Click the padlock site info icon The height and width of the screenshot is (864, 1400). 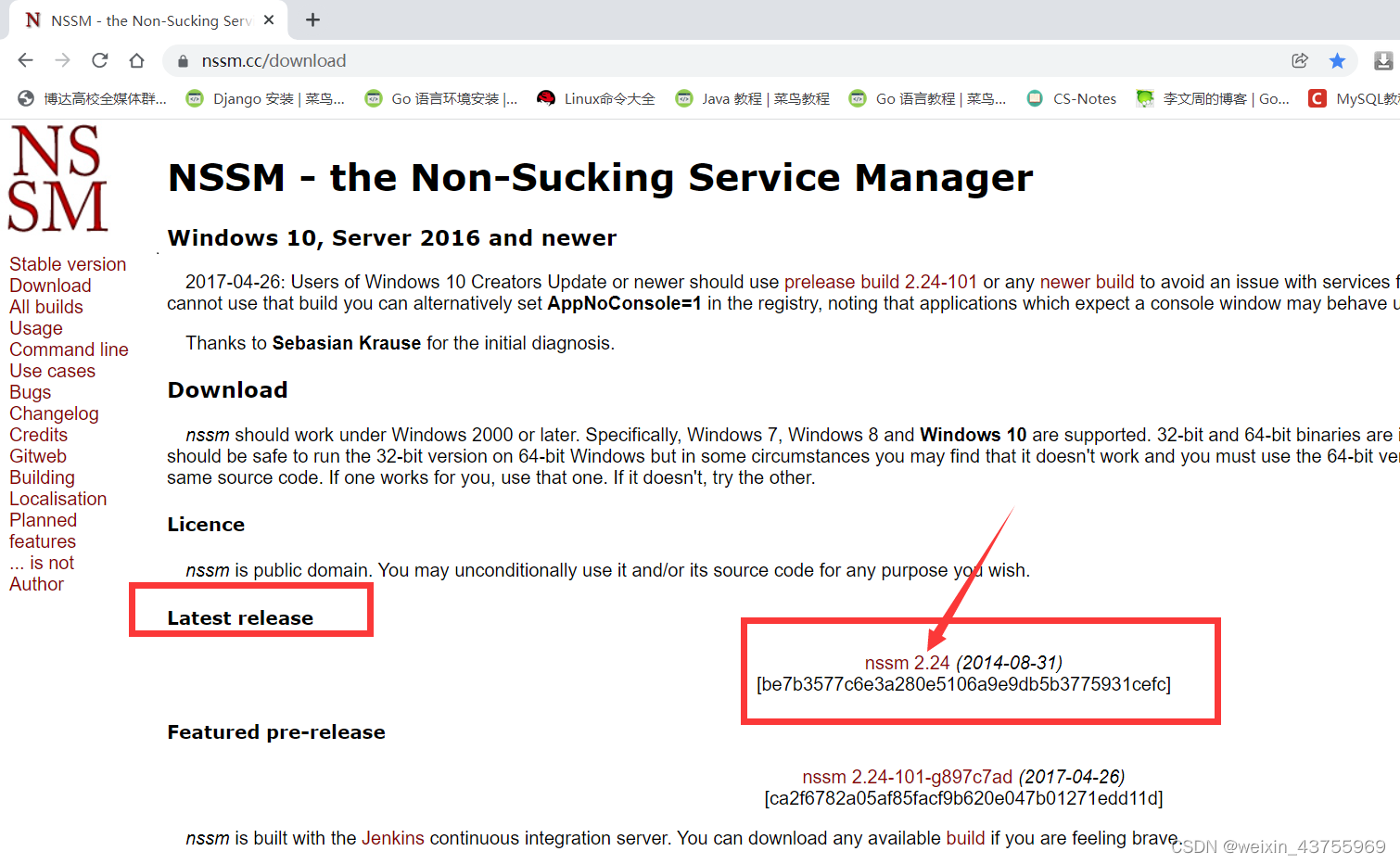183,61
